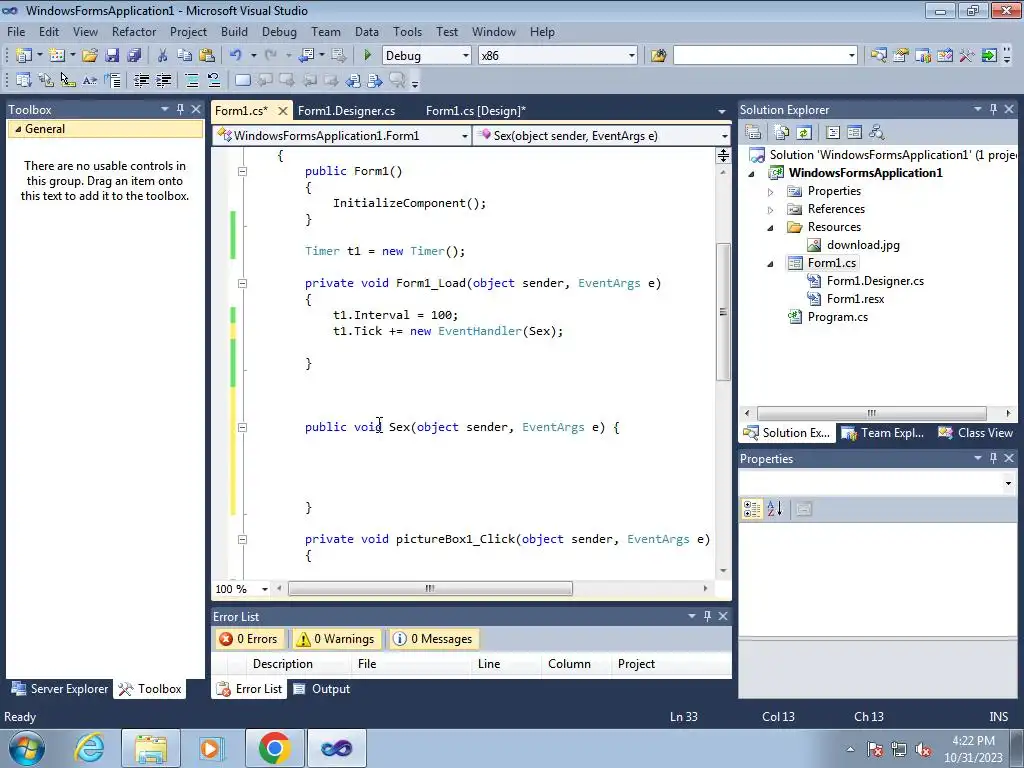Toggle auto-hide pin on Error List panel
The width and height of the screenshot is (1024, 768).
click(x=707, y=616)
